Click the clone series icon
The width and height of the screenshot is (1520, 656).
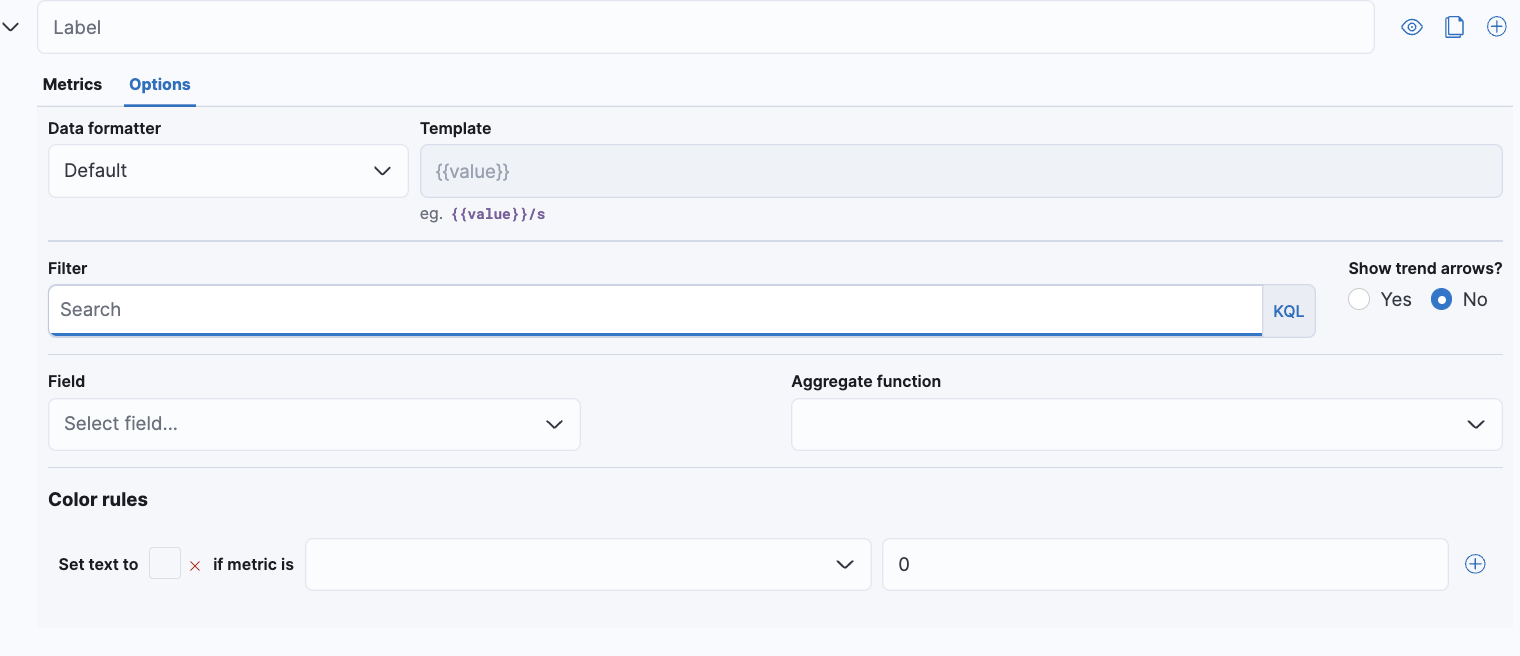click(1454, 27)
